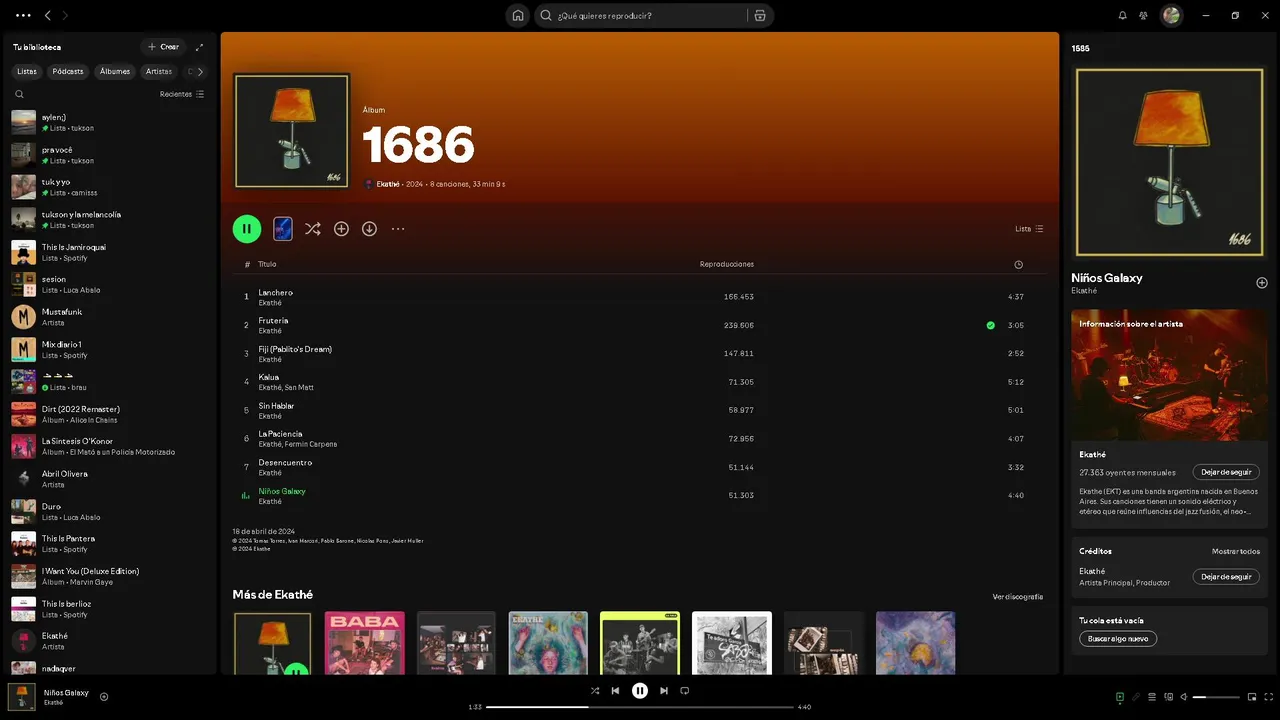
Task: Click Dejar de seguir under oyentes mensuales
Action: click(x=1226, y=472)
